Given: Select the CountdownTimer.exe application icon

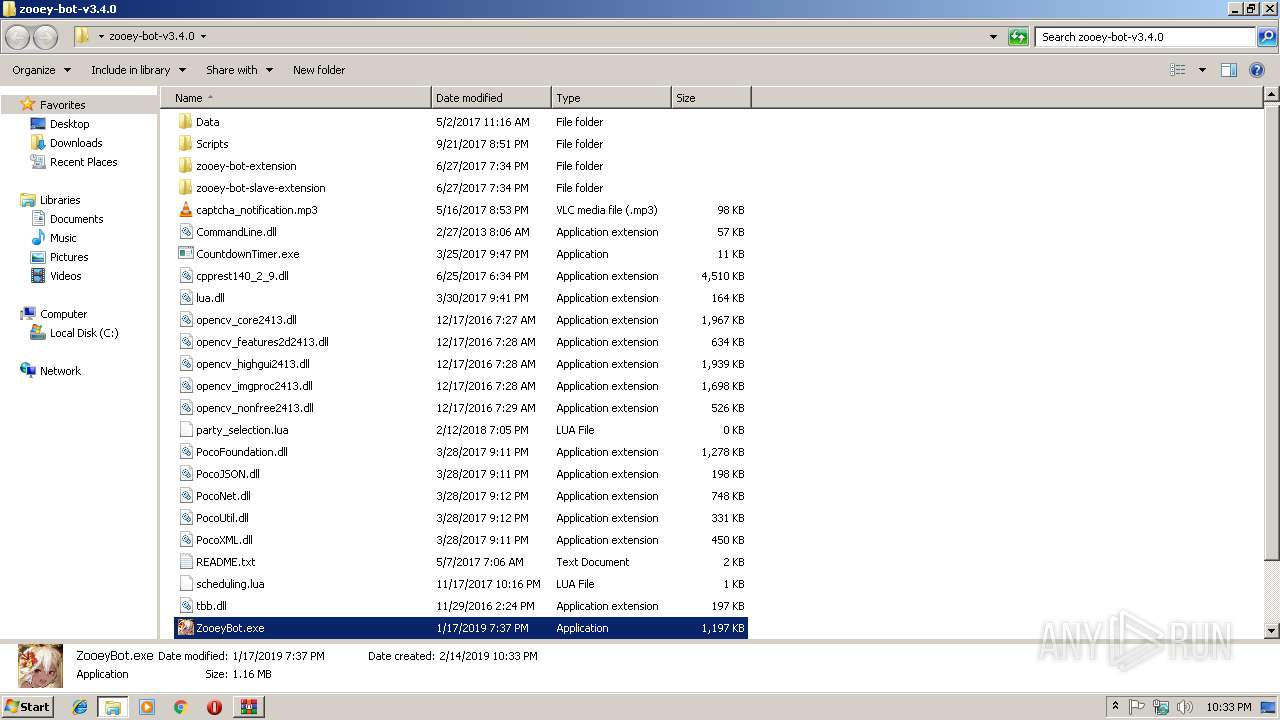Looking at the screenshot, I should coord(185,254).
